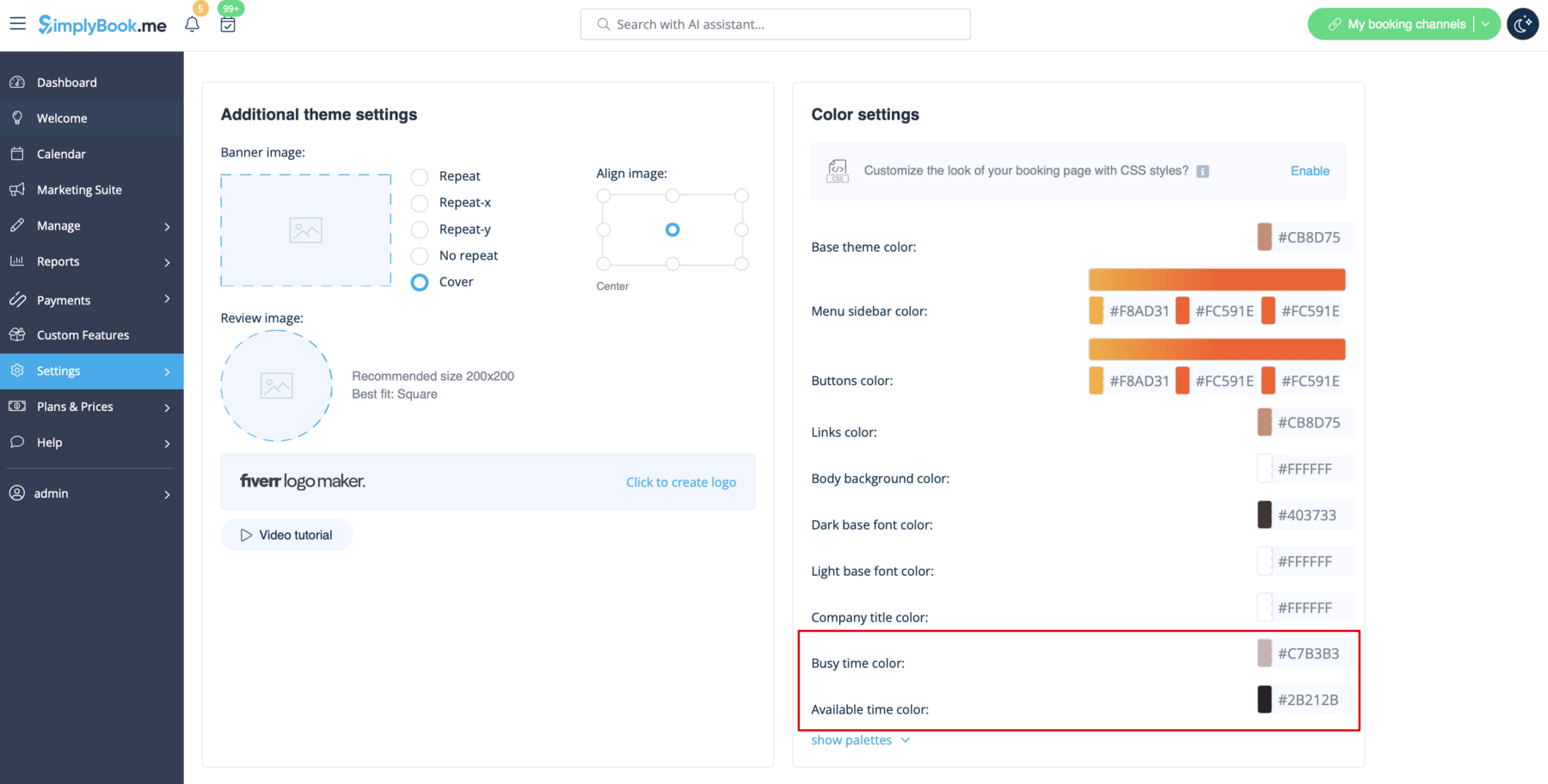The height and width of the screenshot is (784, 1548).
Task: Open the Busy time color swatch
Action: click(x=1264, y=652)
